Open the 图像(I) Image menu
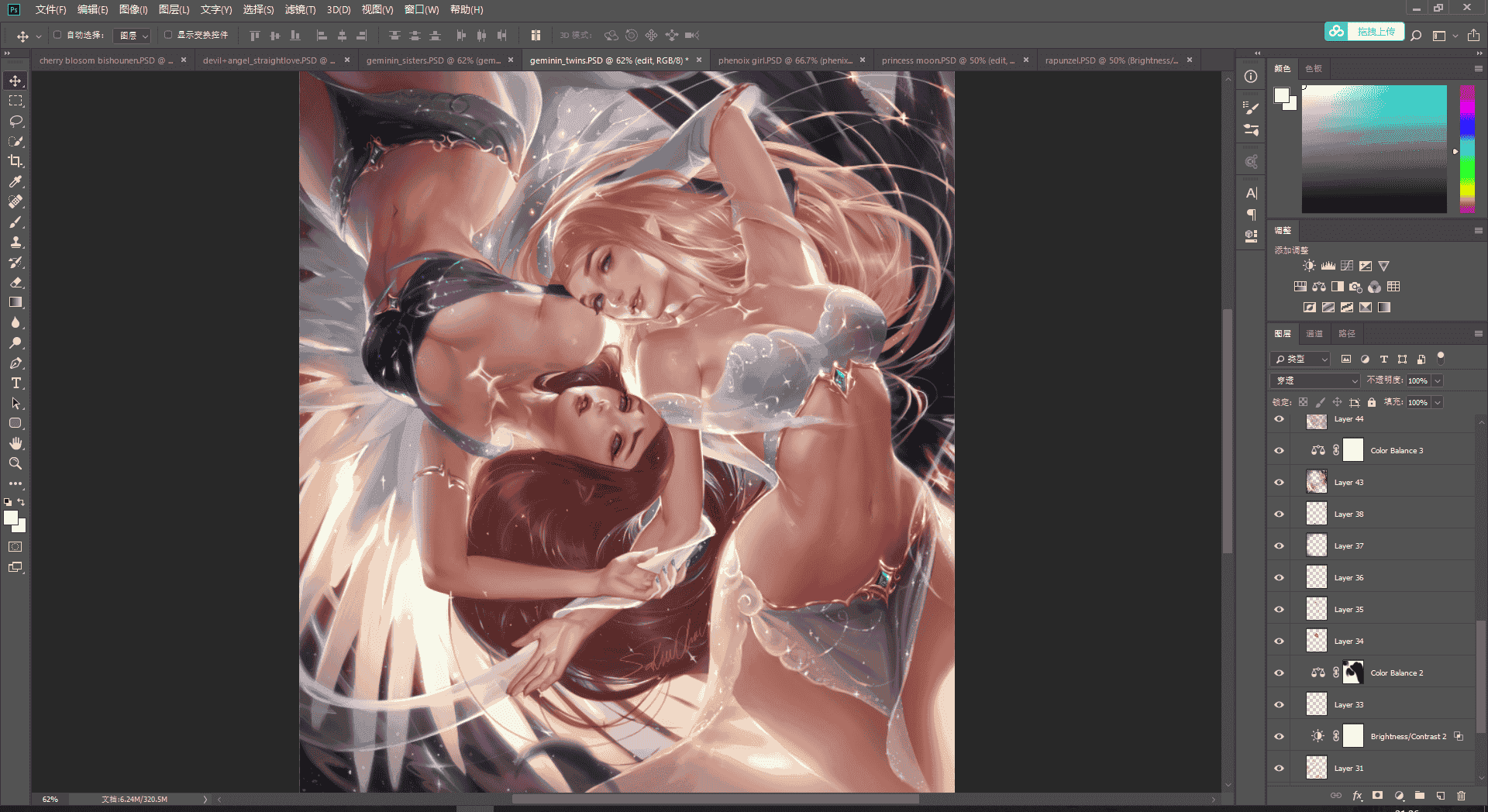The image size is (1488, 812). coord(133,10)
